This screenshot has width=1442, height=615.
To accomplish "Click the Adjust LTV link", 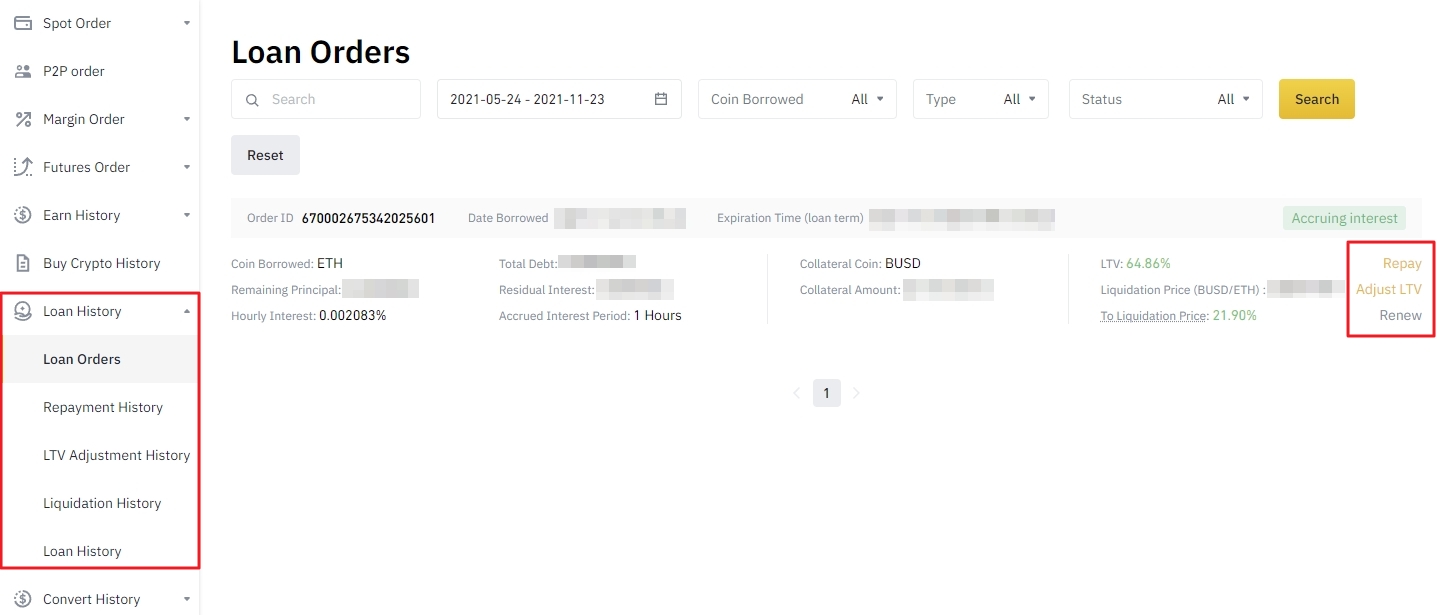I will click(x=1388, y=289).
